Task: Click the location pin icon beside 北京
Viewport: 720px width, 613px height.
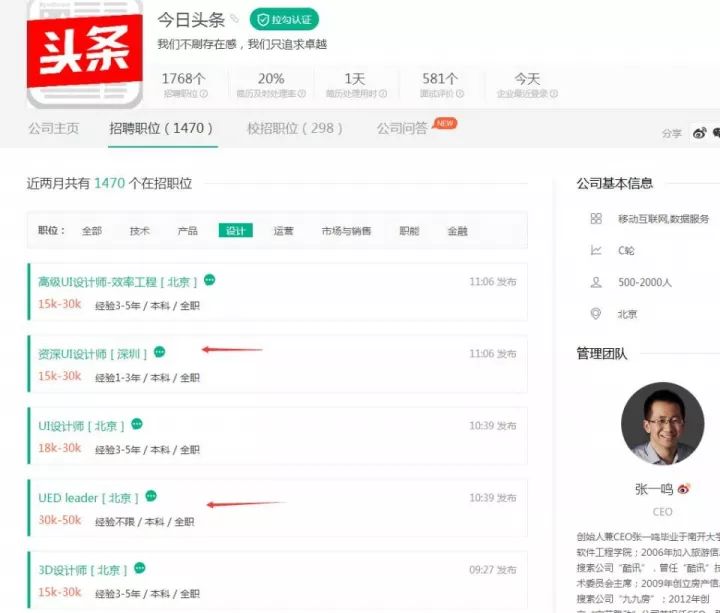Action: click(596, 314)
